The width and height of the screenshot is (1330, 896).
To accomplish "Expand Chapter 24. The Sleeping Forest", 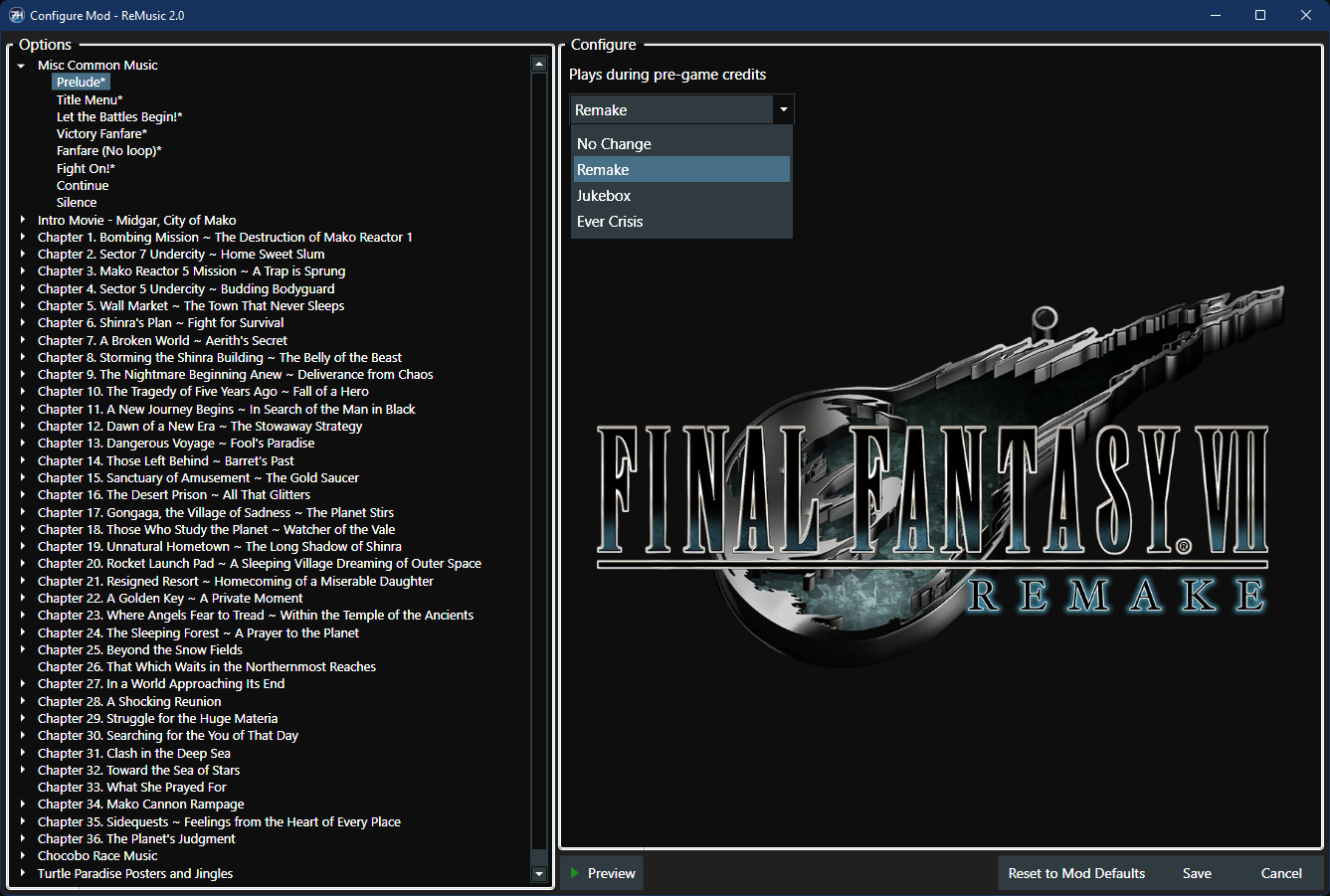I will click(22, 632).
